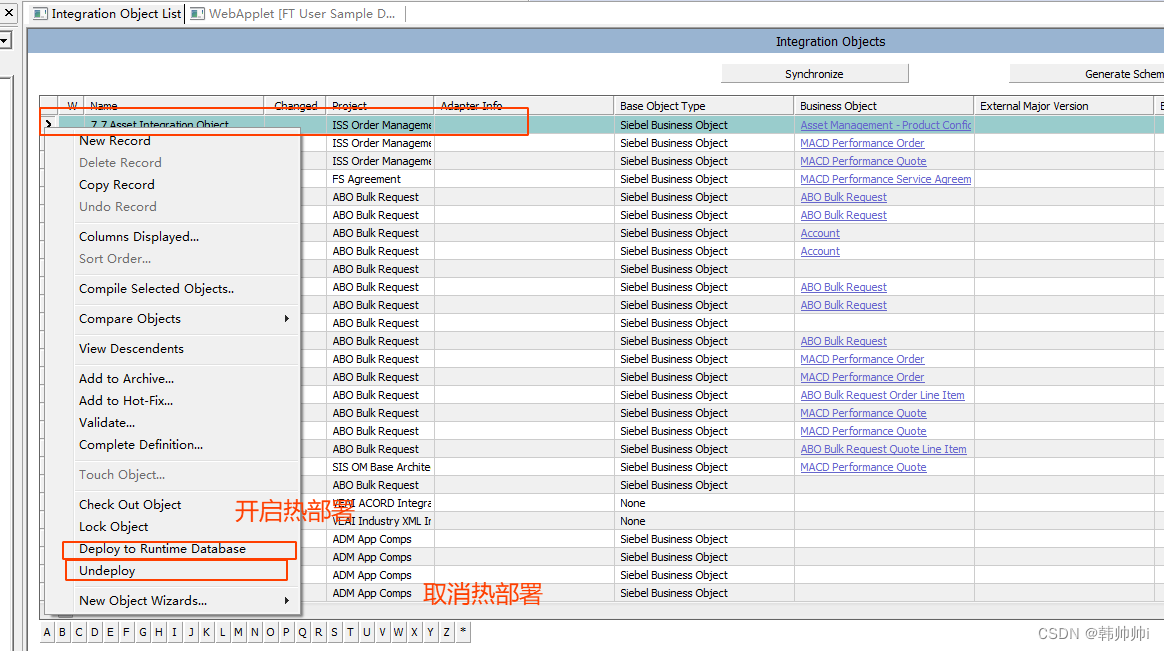Choose Check Out Object
The height and width of the screenshot is (651, 1164).
pyautogui.click(x=130, y=504)
